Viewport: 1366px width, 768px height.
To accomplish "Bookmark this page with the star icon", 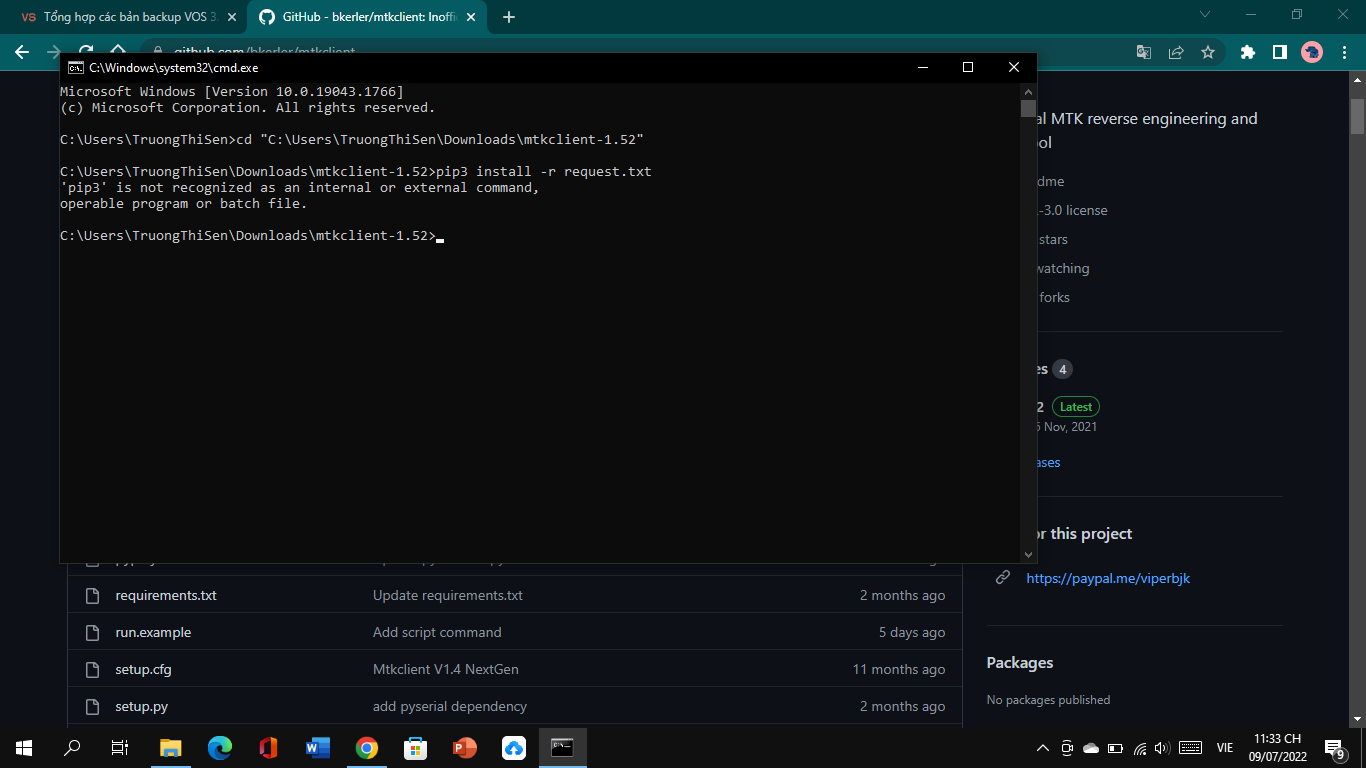I will pos(1207,52).
